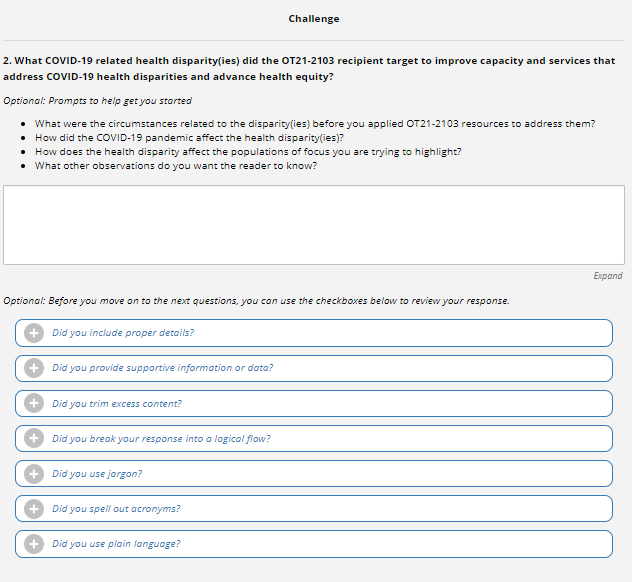Open 'Did you use plain language?' row text
632x582 pixels.
pos(116,544)
